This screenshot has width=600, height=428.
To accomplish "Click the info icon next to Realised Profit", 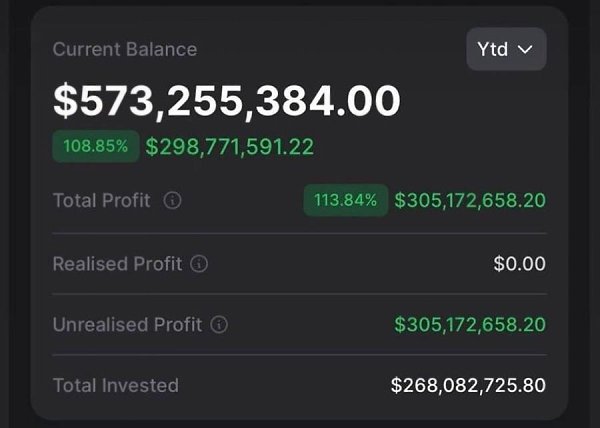I will pyautogui.click(x=199, y=264).
